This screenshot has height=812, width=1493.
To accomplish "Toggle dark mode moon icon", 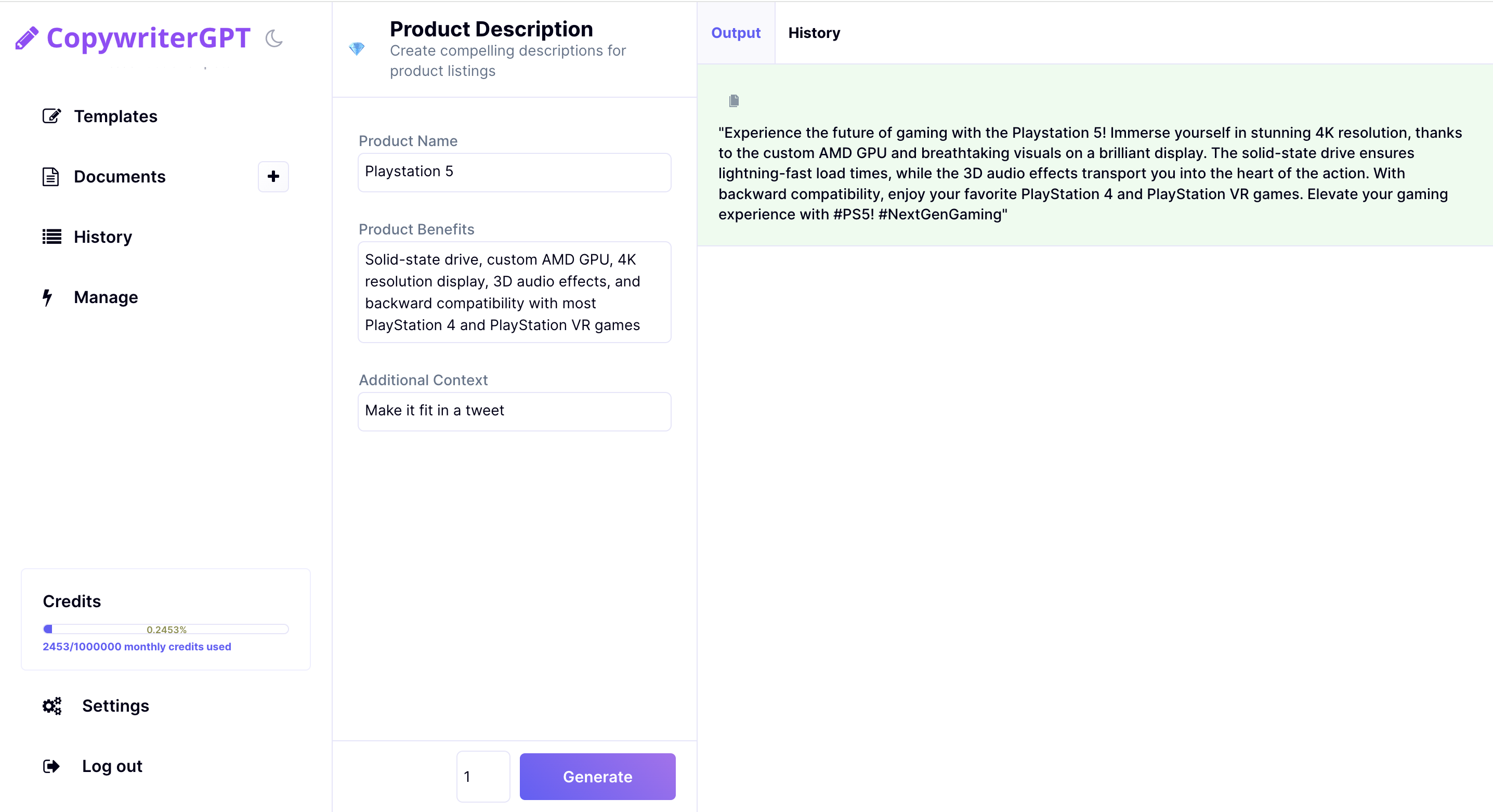I will coord(273,38).
